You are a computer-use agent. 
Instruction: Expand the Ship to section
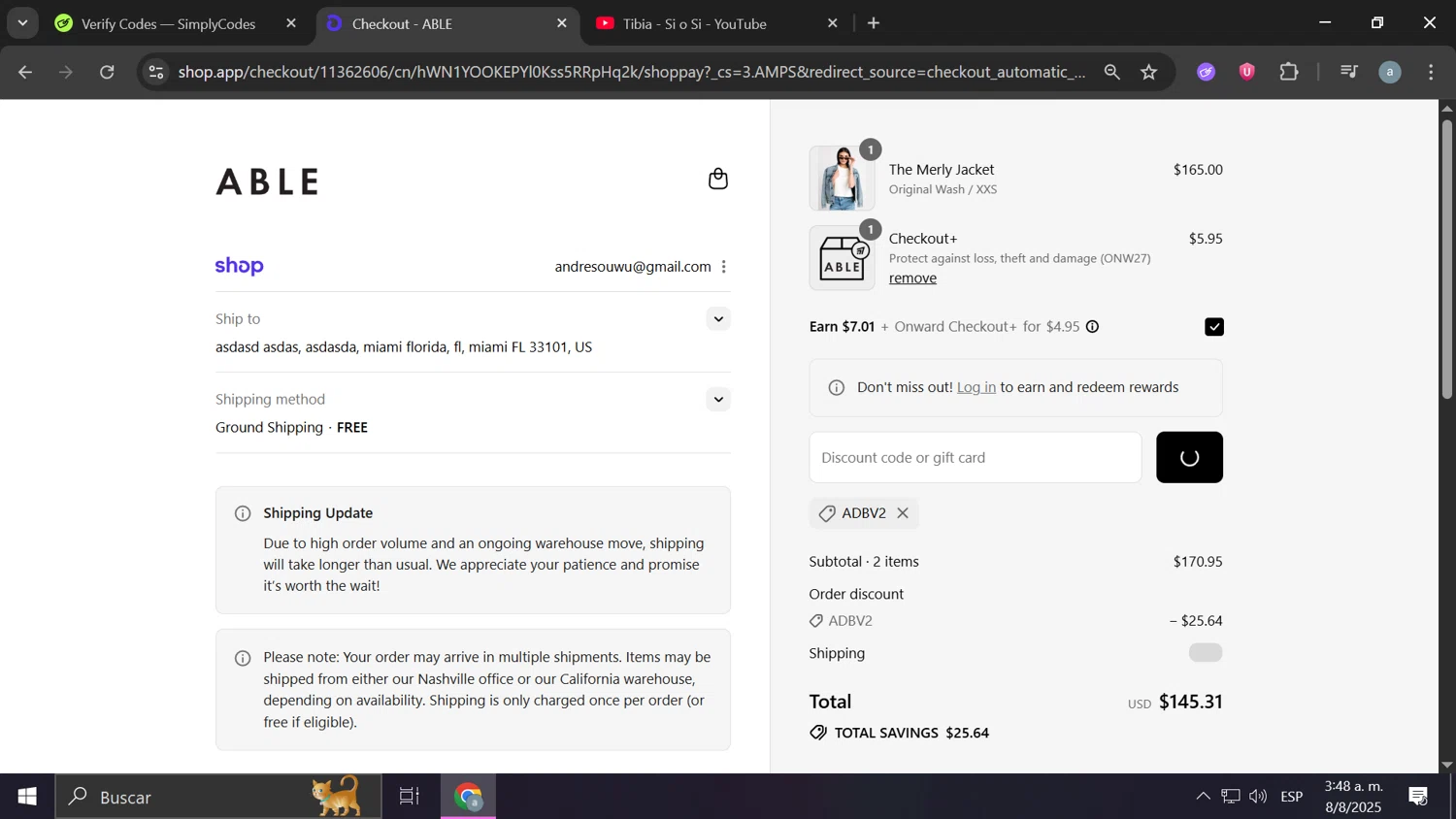[718, 319]
